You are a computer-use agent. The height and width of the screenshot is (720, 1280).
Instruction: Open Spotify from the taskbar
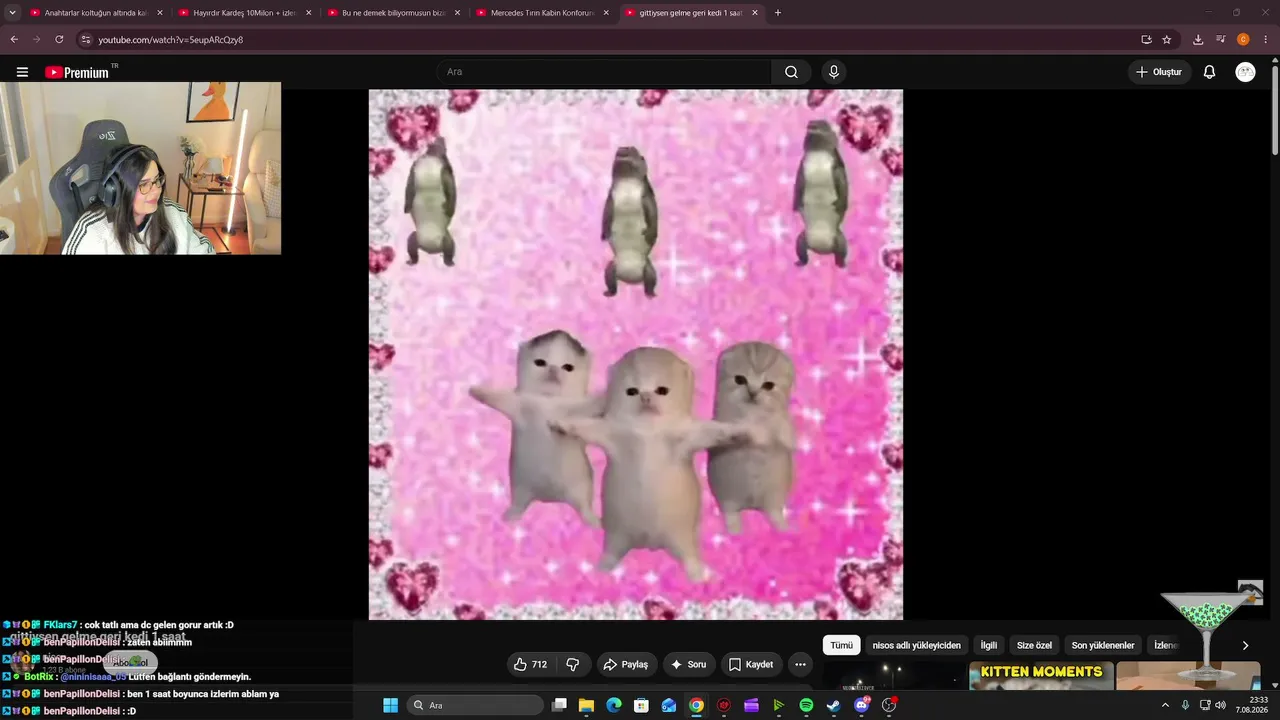click(806, 705)
